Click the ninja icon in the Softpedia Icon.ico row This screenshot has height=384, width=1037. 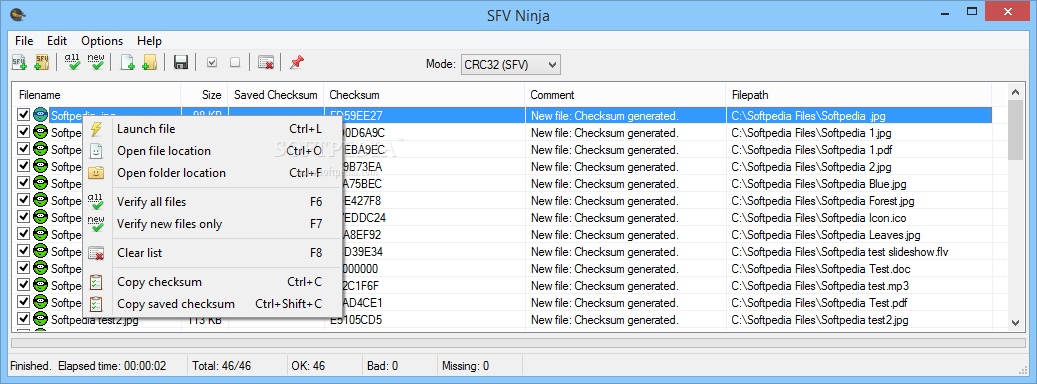(40, 217)
